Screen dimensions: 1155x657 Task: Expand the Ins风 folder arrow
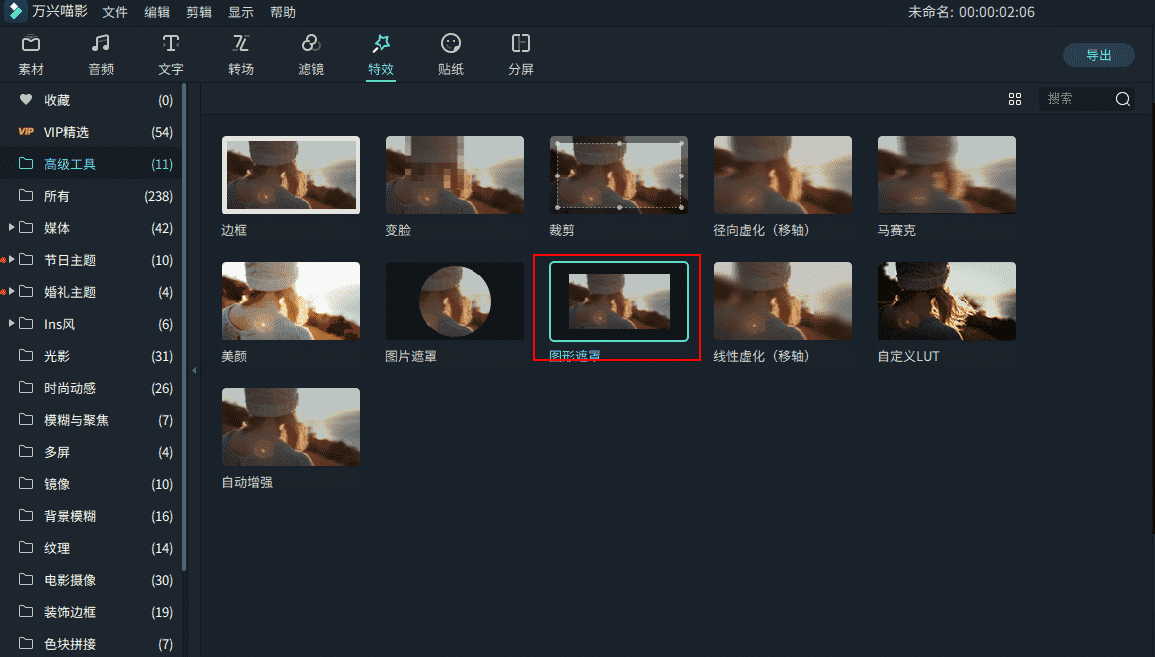(x=12, y=324)
